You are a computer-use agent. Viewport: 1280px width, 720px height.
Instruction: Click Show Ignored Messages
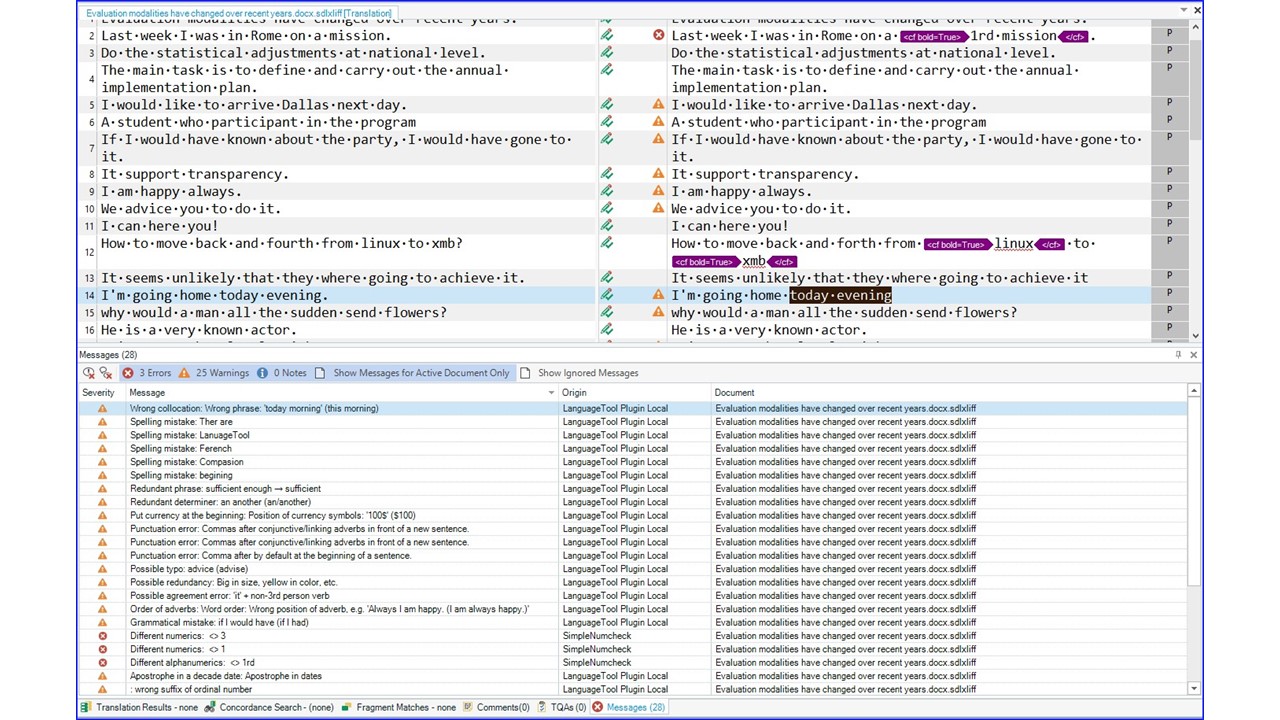(x=579, y=373)
